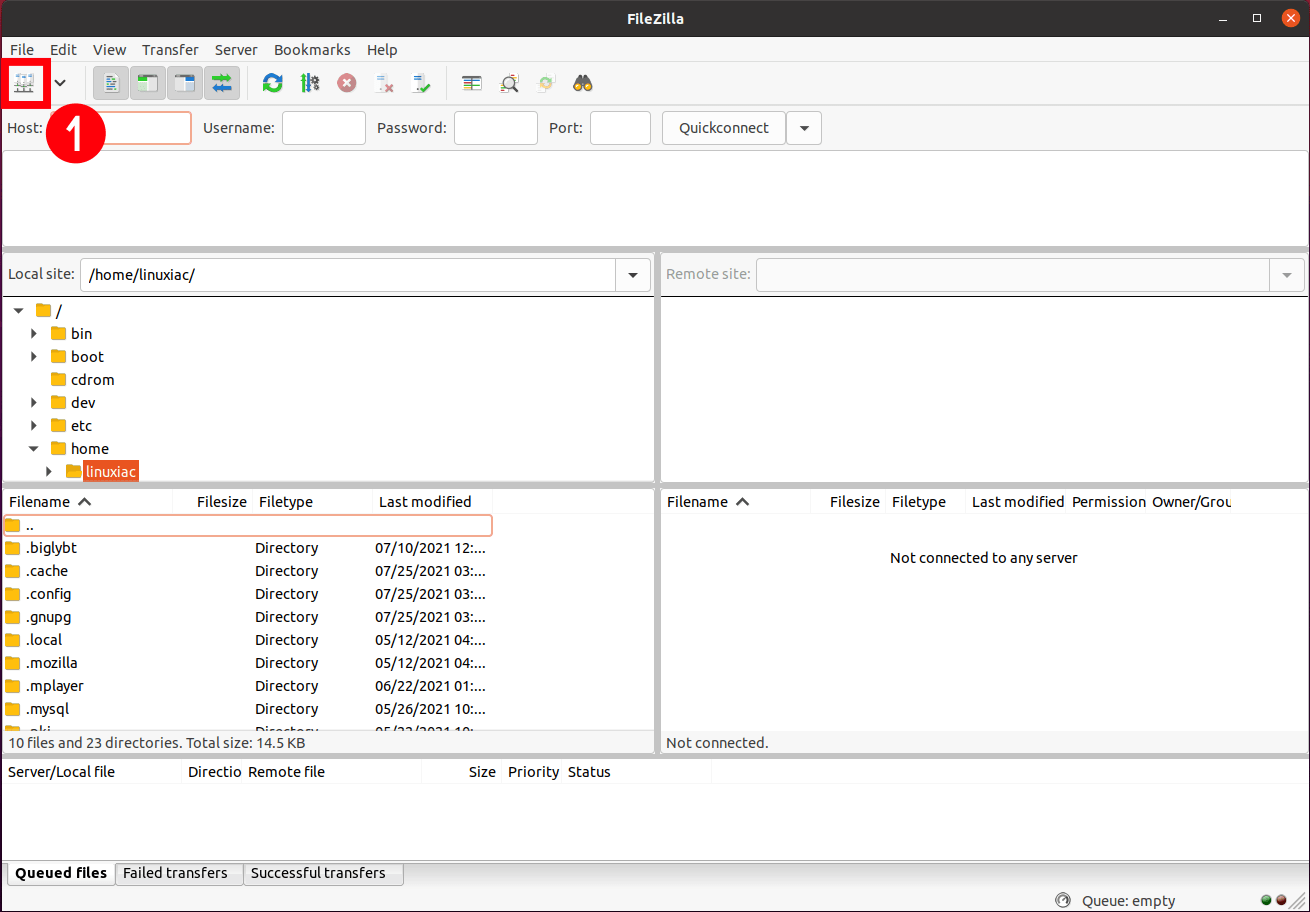Refresh the file and folder lists

(272, 83)
